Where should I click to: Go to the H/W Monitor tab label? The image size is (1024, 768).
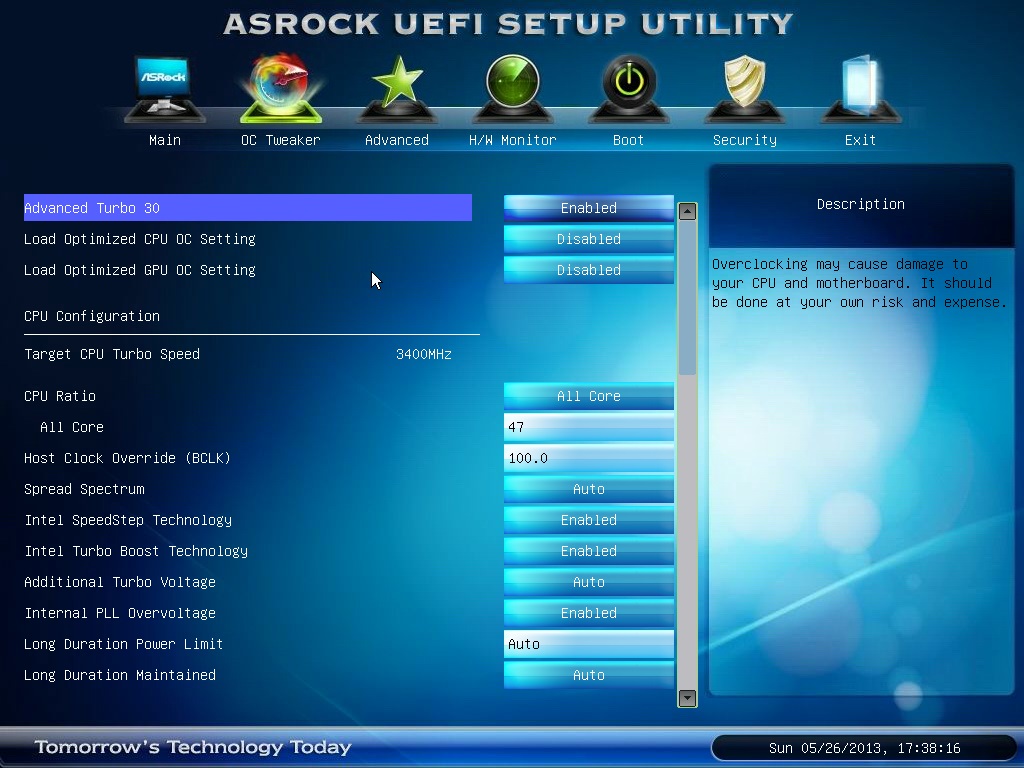[x=513, y=140]
